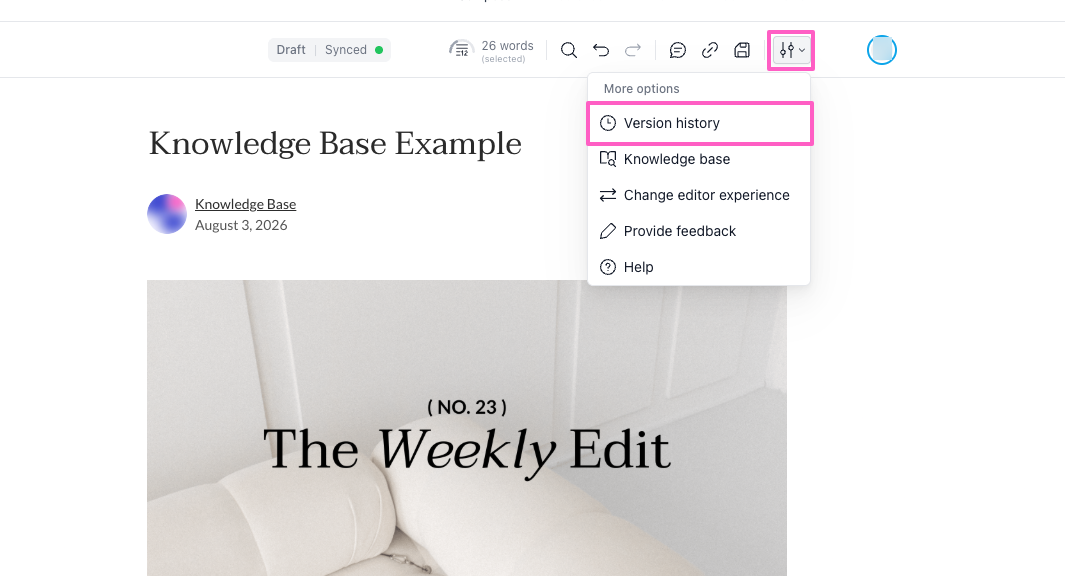The height and width of the screenshot is (576, 1065).
Task: Open the Knowledge Base author link
Action: 245,204
